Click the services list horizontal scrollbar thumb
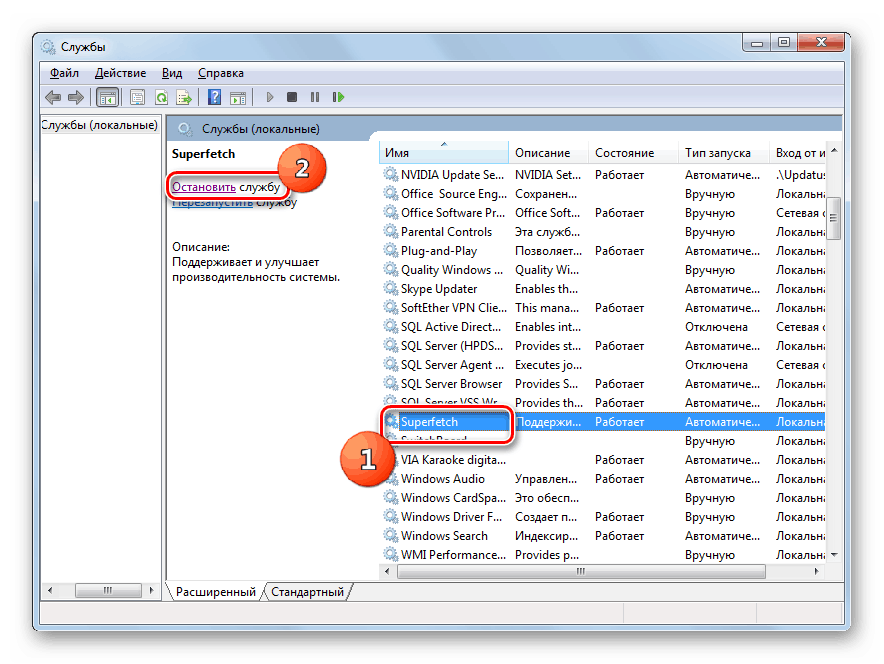Screen dimensions: 884x664 581,571
